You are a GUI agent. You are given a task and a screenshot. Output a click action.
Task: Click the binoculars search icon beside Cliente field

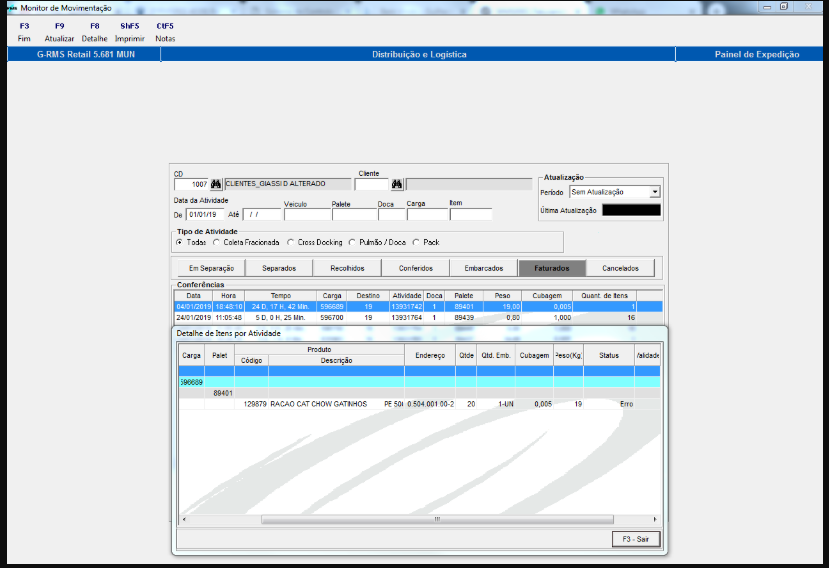[397, 184]
